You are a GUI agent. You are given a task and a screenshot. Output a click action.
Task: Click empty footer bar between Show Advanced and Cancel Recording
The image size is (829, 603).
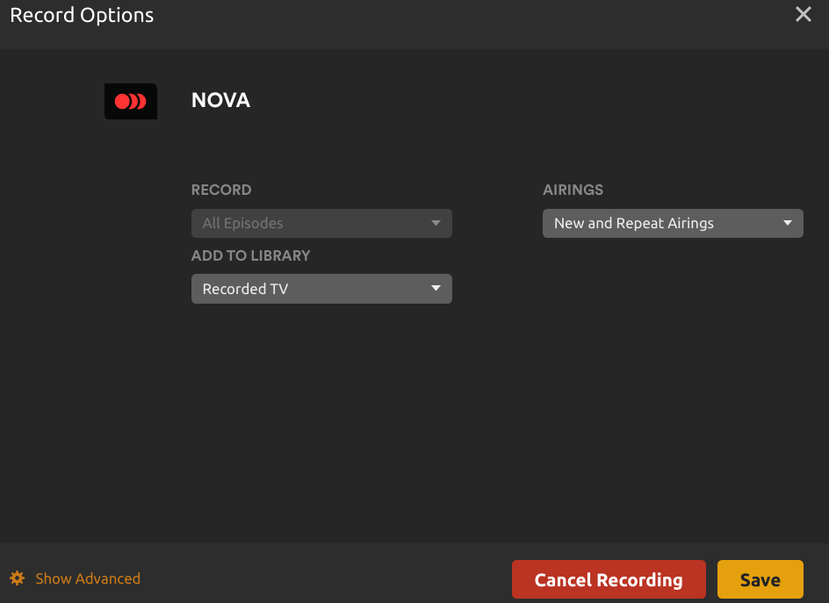pyautogui.click(x=320, y=578)
